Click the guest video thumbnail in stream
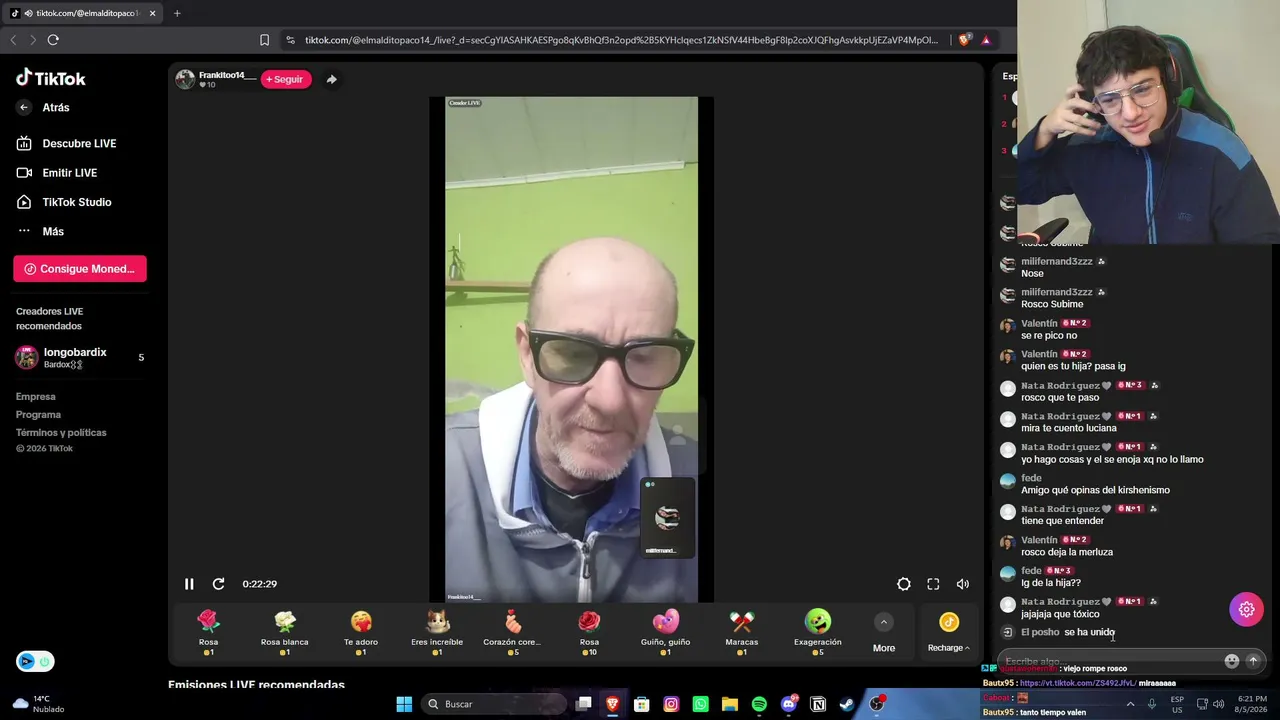The image size is (1280, 720). (x=667, y=517)
